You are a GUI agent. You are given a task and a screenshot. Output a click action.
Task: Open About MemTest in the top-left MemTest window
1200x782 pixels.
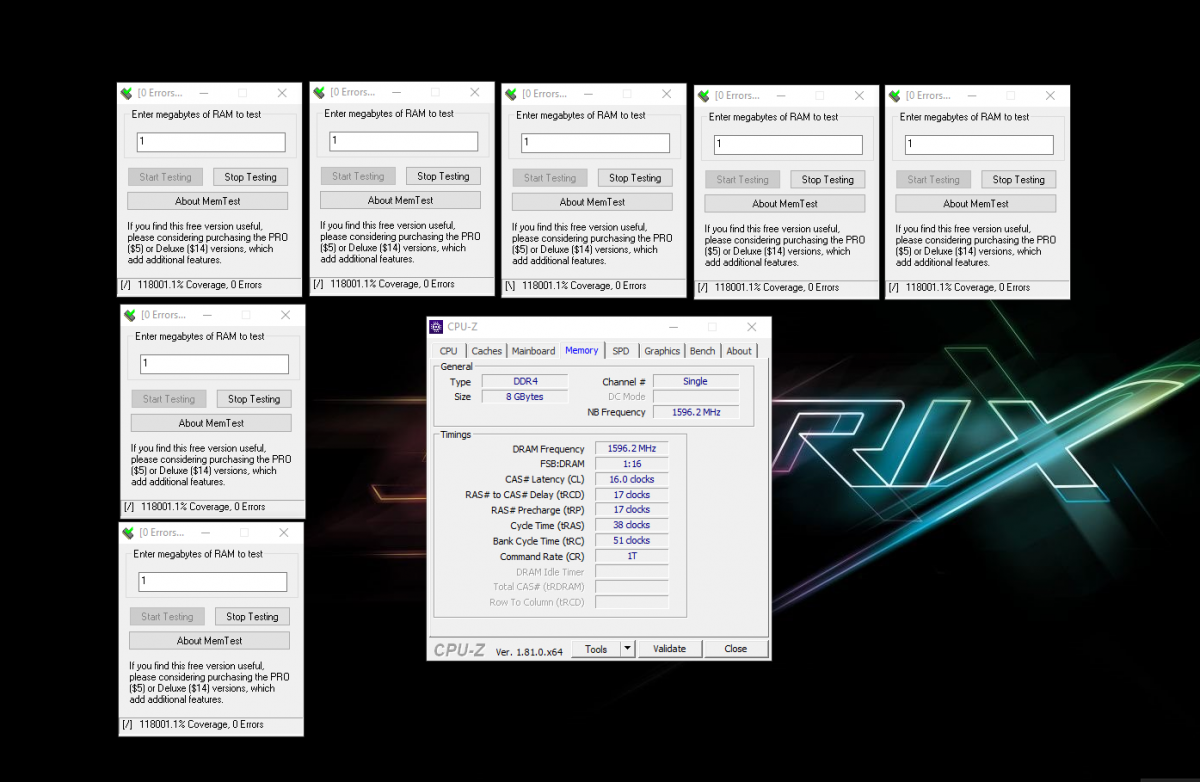pyautogui.click(x=208, y=201)
